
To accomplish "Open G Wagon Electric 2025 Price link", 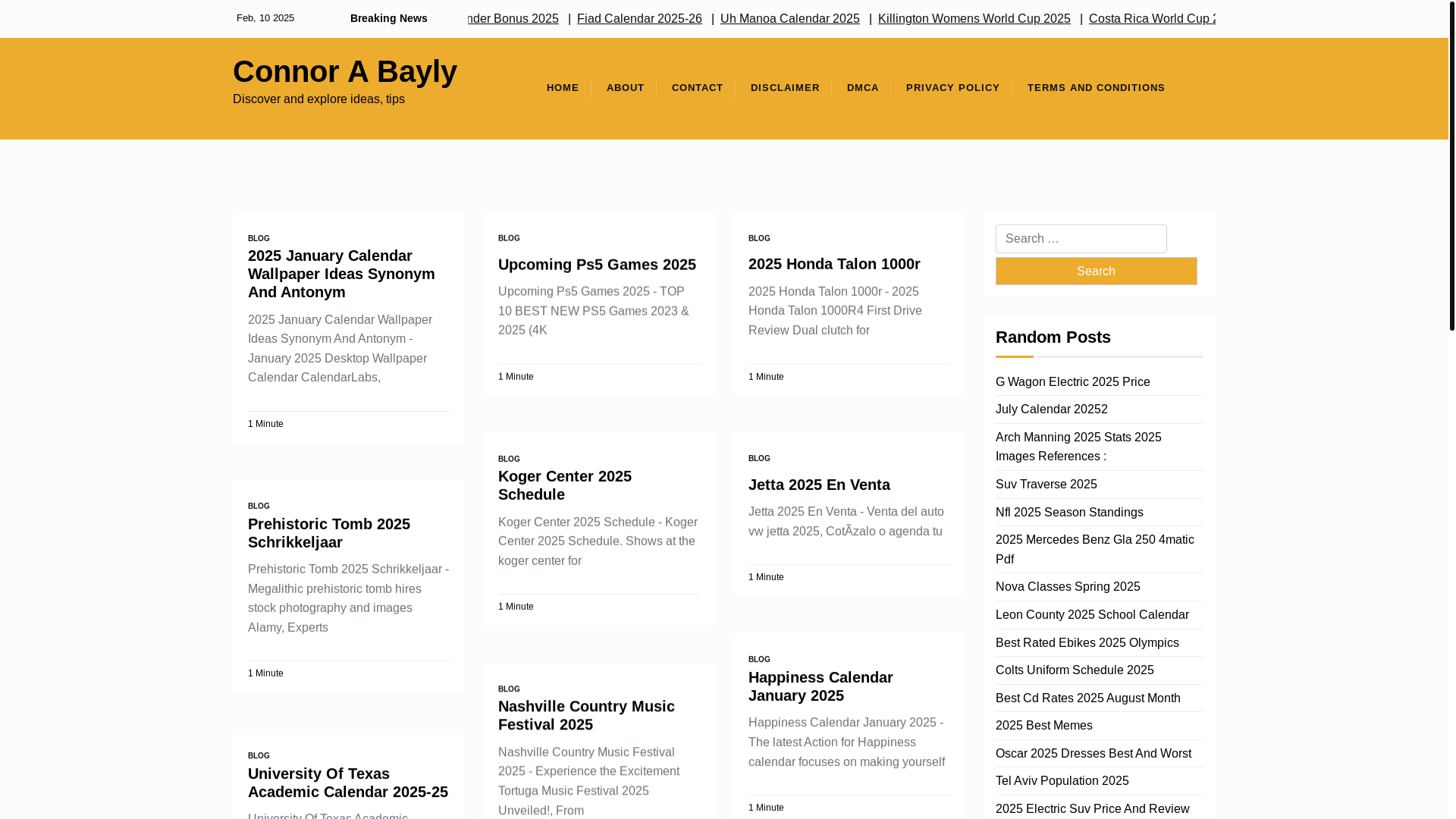I will pos(1072,382).
